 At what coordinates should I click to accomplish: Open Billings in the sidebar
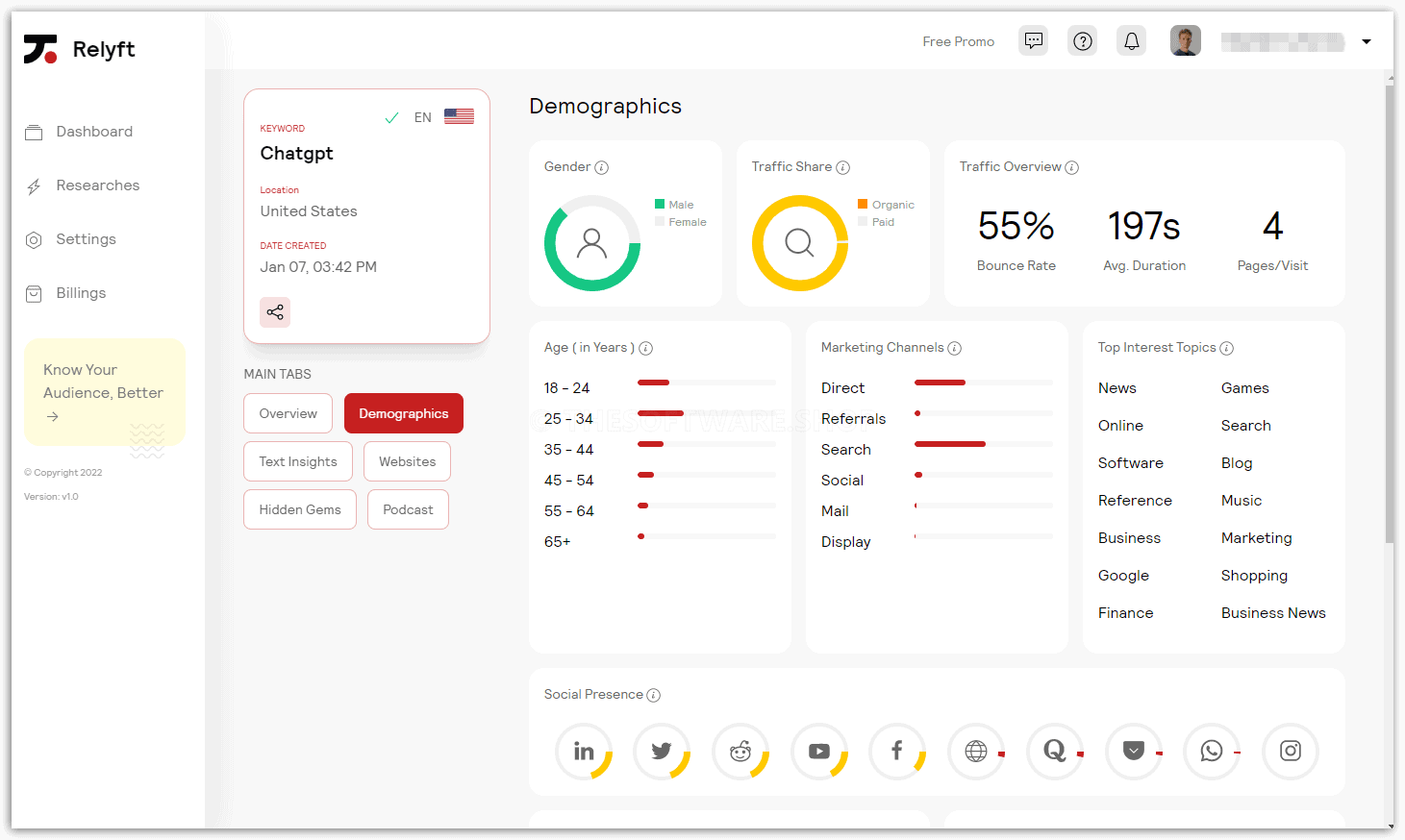pos(65,293)
